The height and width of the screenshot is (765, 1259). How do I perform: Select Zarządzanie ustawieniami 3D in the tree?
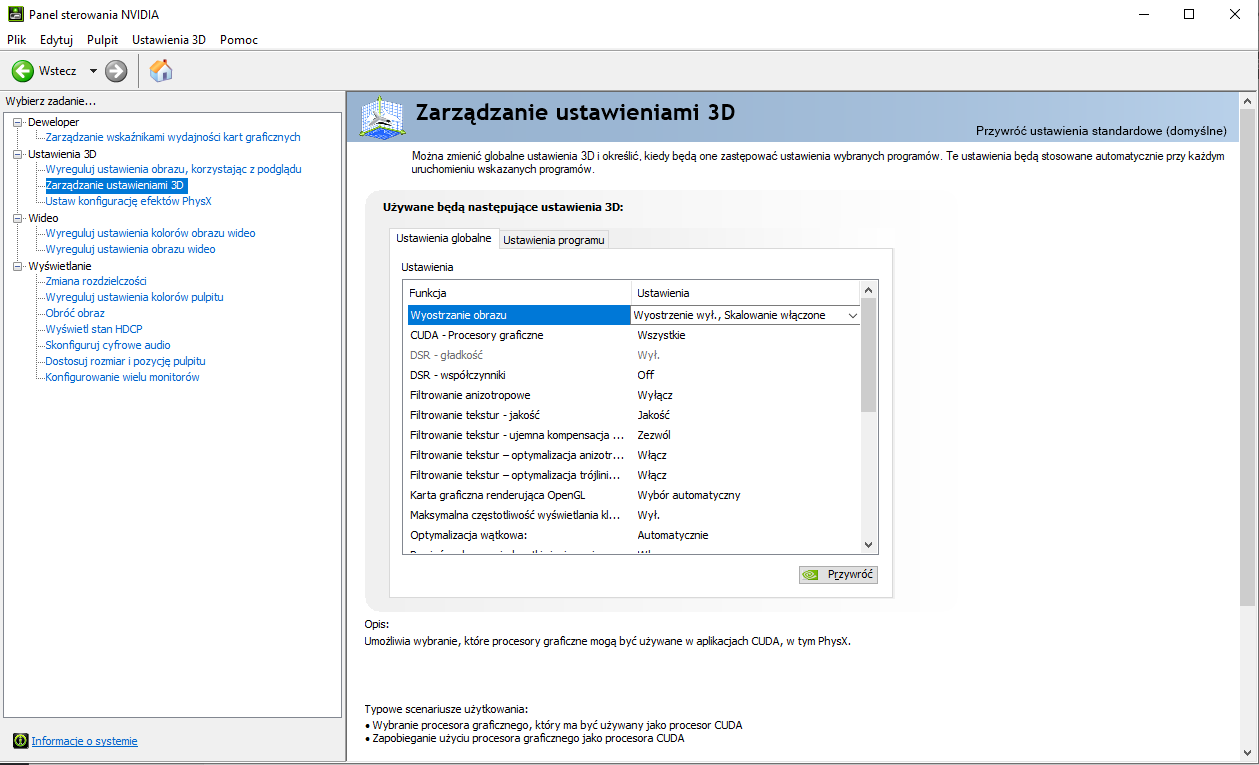[x=116, y=185]
